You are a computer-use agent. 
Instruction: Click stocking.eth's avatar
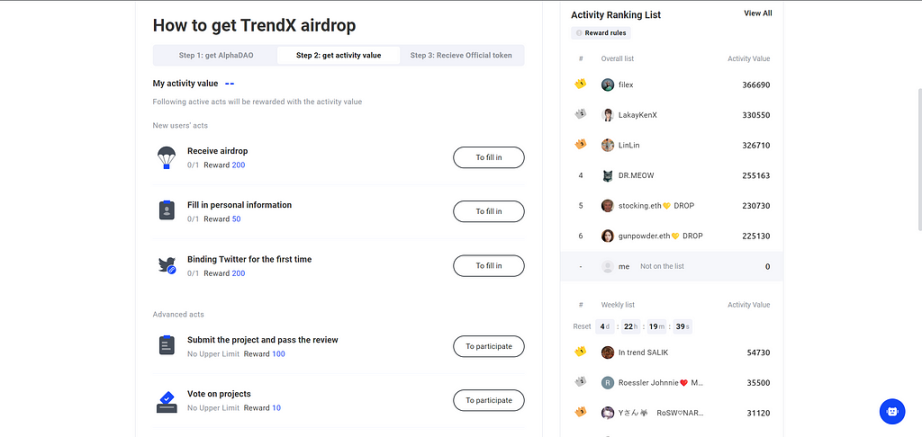[x=607, y=206]
